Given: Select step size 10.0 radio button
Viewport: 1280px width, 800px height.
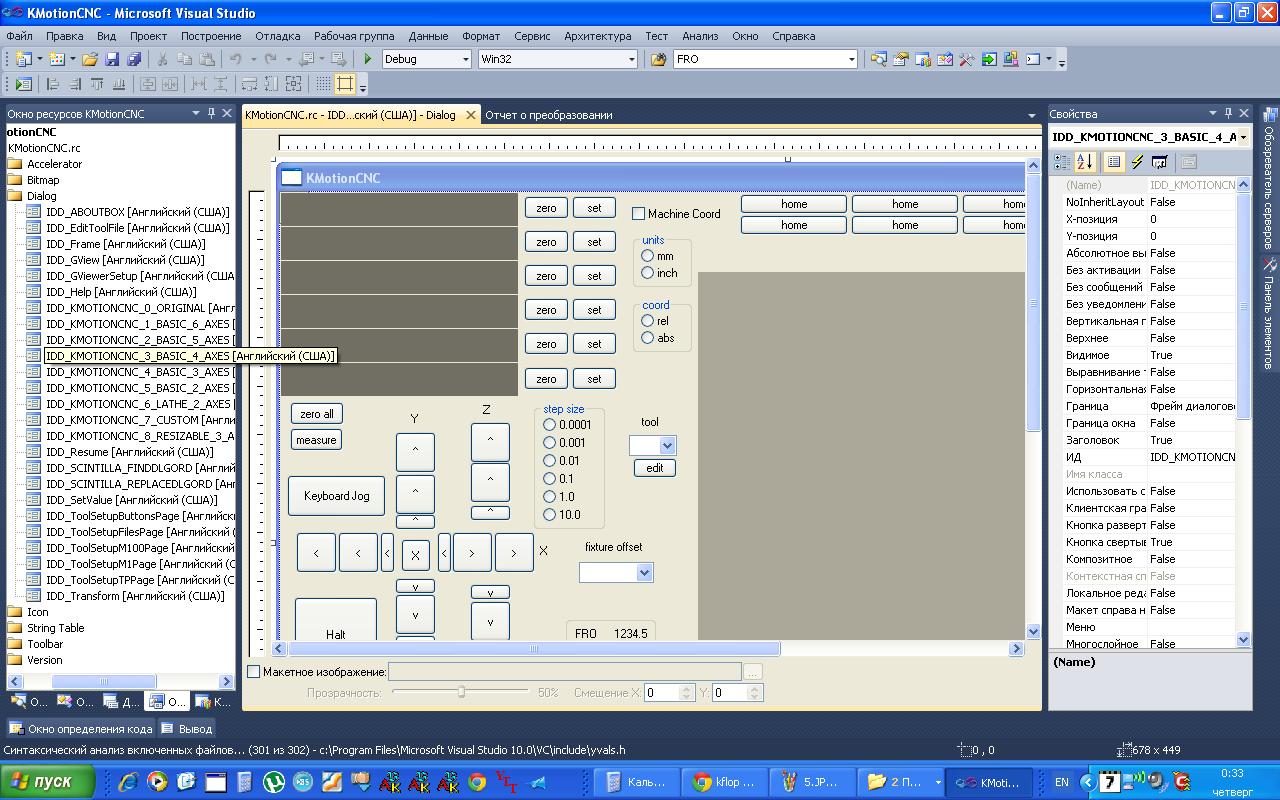Looking at the screenshot, I should [549, 515].
